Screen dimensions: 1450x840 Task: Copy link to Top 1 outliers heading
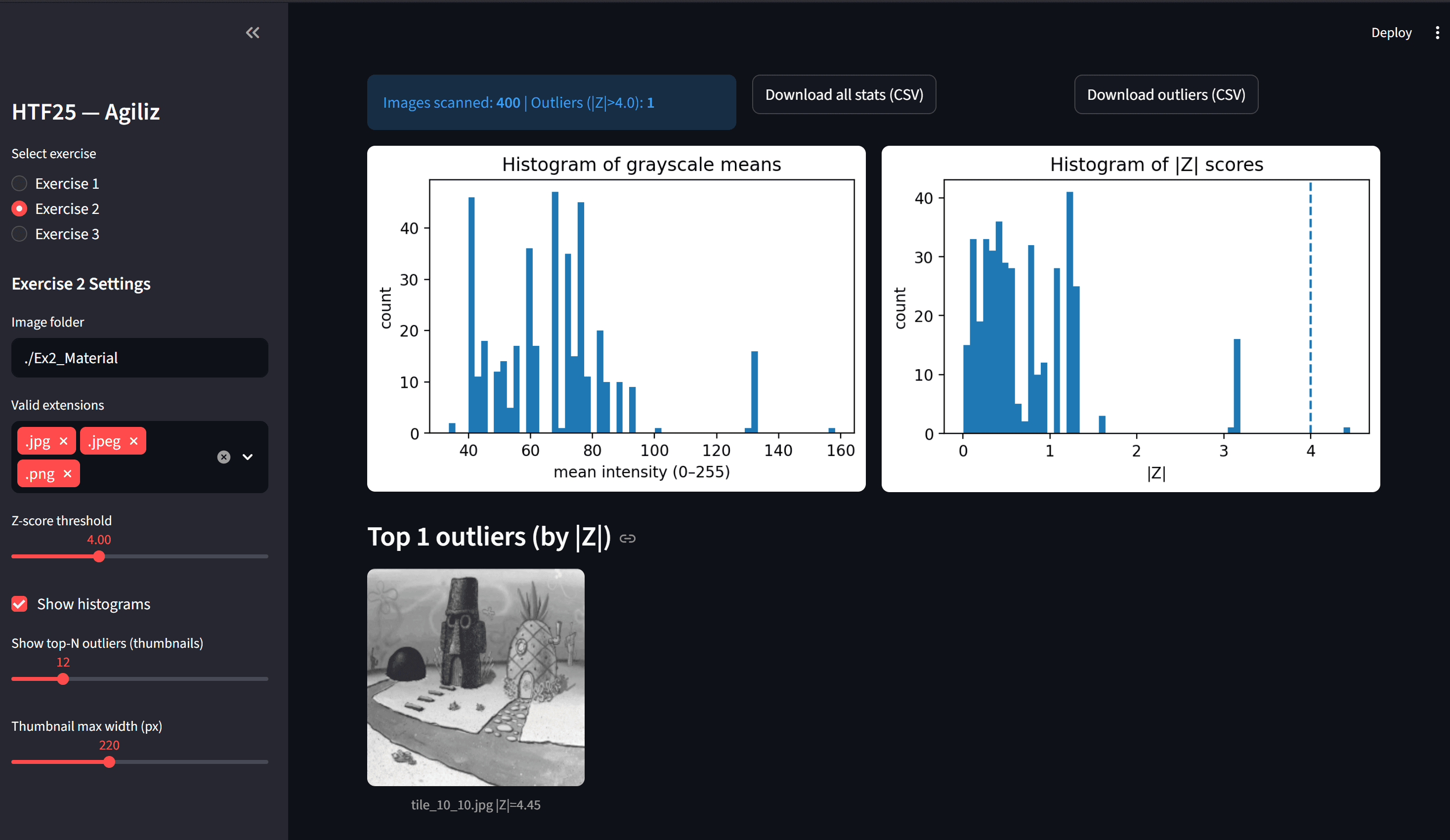click(627, 539)
